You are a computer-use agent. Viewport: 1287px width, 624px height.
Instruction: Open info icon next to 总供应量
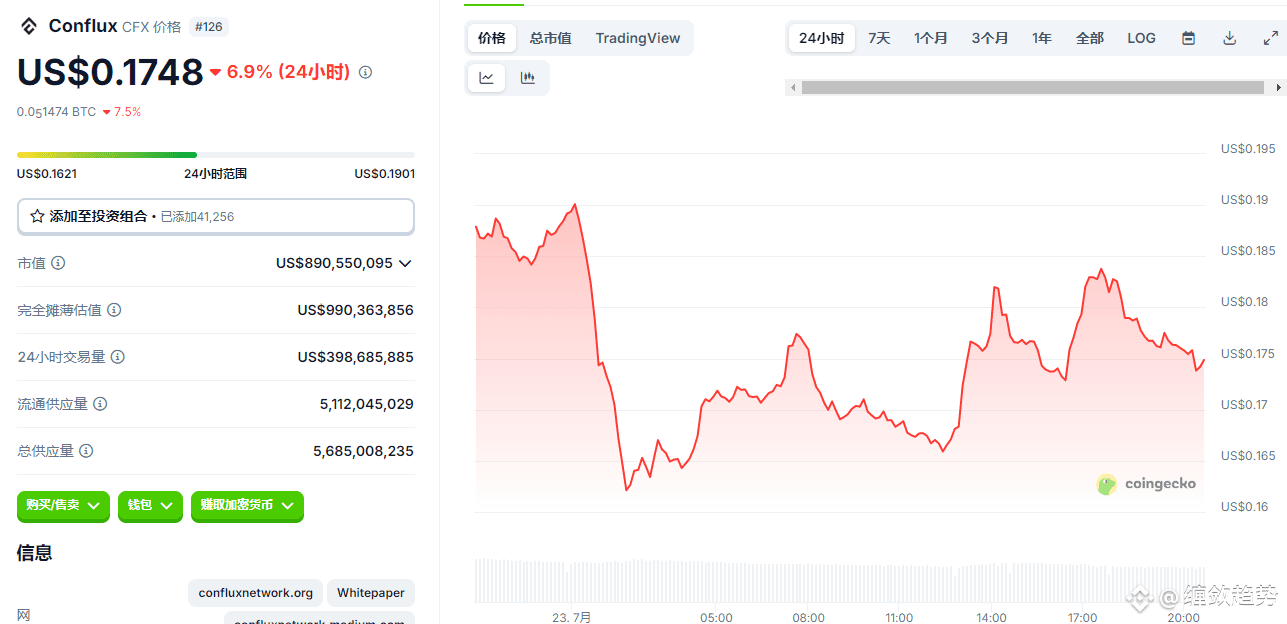(86, 451)
